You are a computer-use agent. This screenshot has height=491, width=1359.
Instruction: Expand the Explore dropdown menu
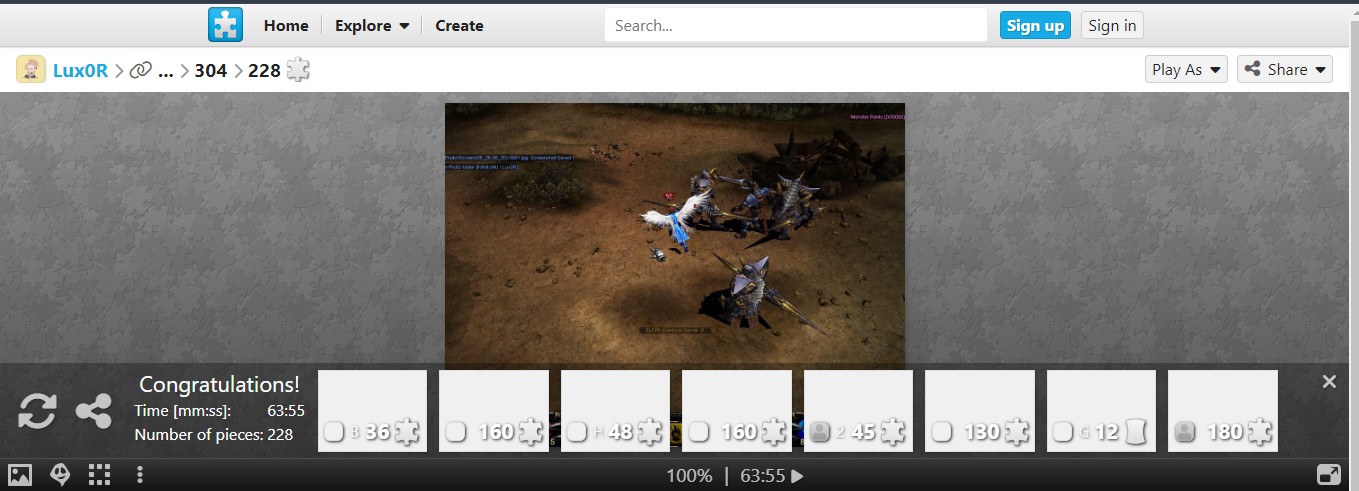click(x=372, y=26)
